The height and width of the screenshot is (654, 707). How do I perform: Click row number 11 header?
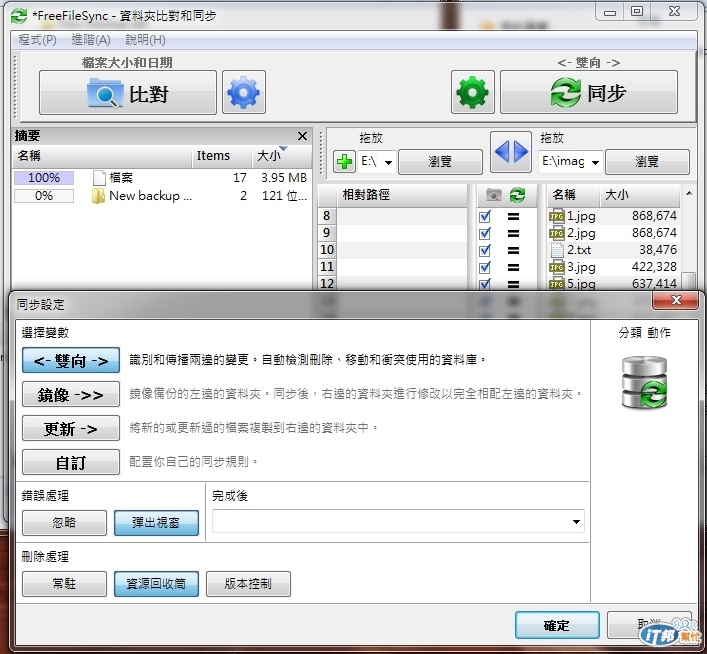click(327, 267)
